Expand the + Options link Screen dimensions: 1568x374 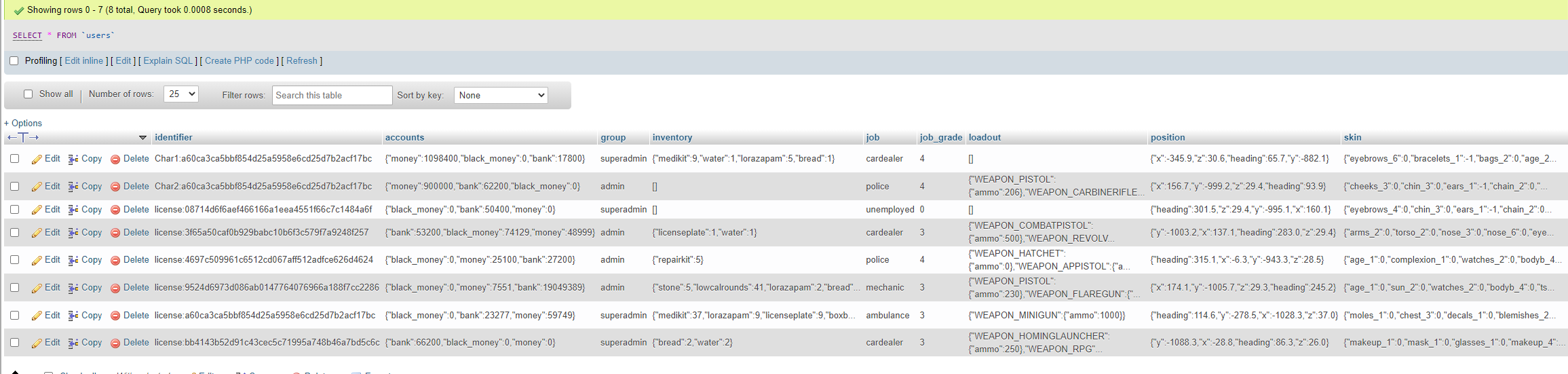23,124
